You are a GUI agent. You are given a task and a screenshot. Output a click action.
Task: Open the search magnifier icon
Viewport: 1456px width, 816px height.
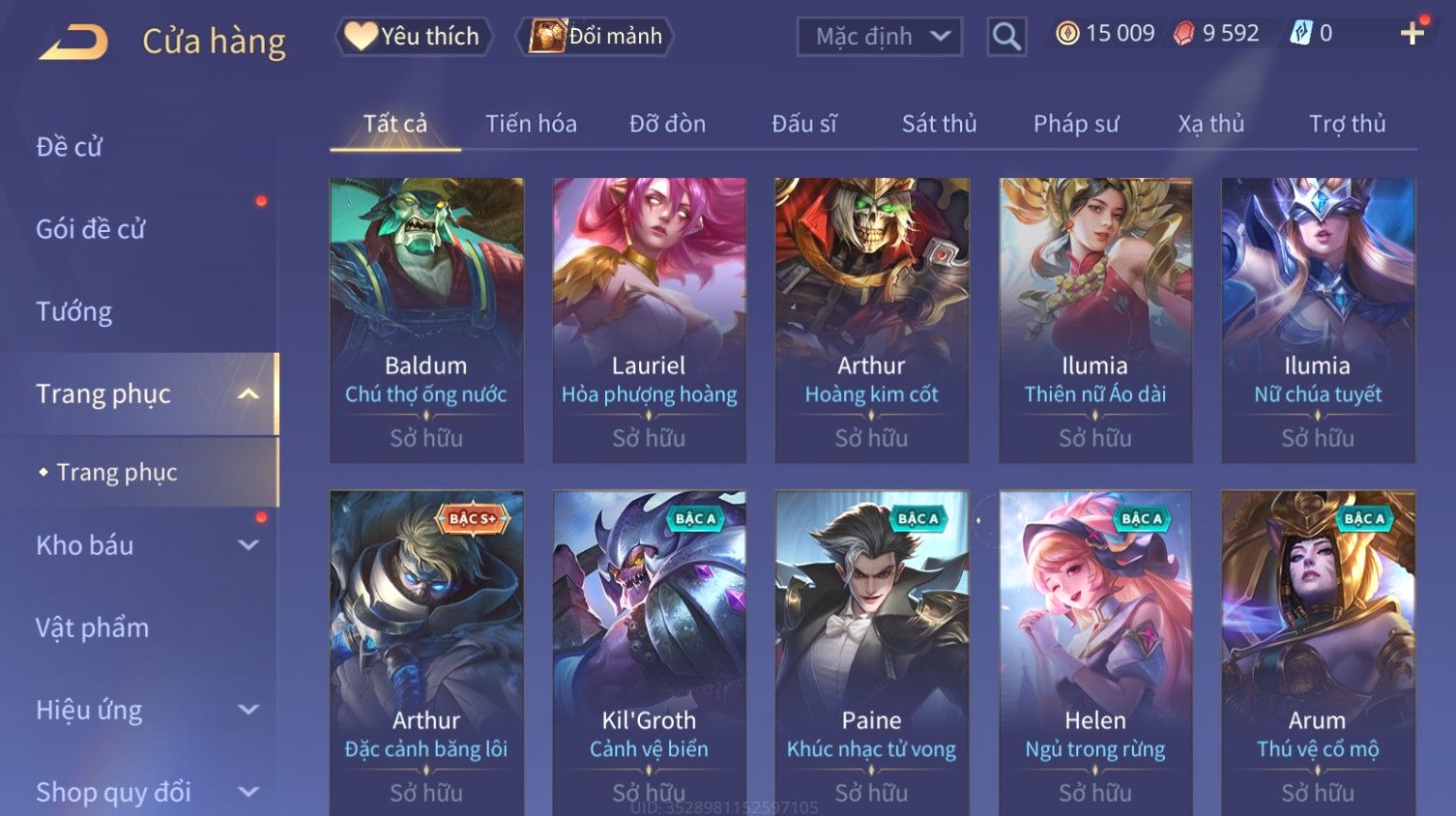[x=1006, y=37]
